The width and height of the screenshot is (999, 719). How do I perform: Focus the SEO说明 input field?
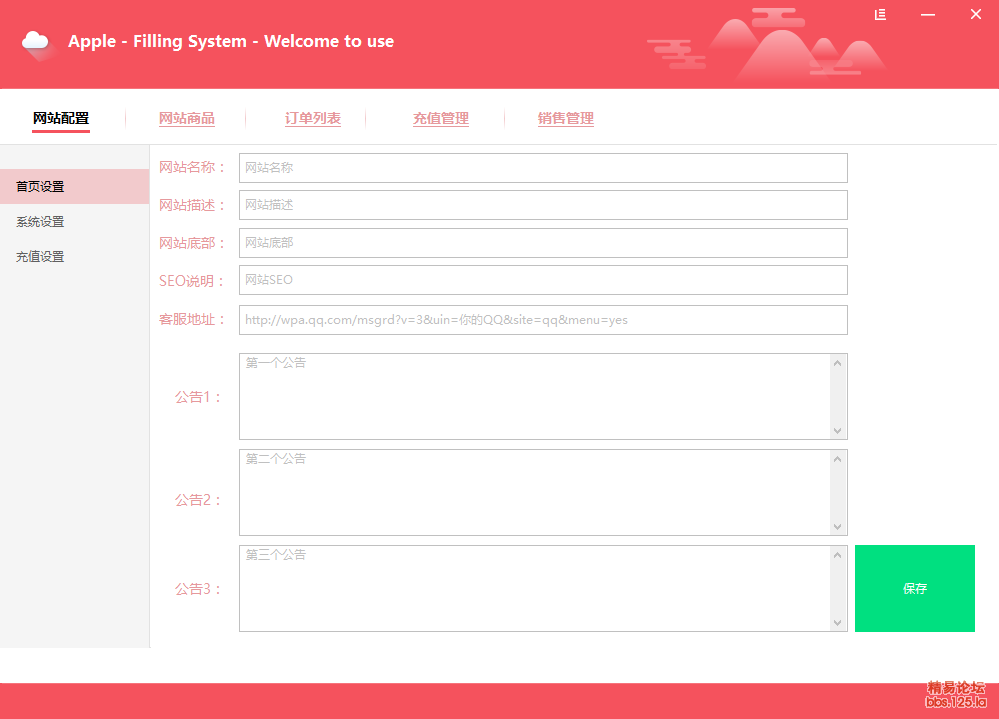click(x=543, y=280)
